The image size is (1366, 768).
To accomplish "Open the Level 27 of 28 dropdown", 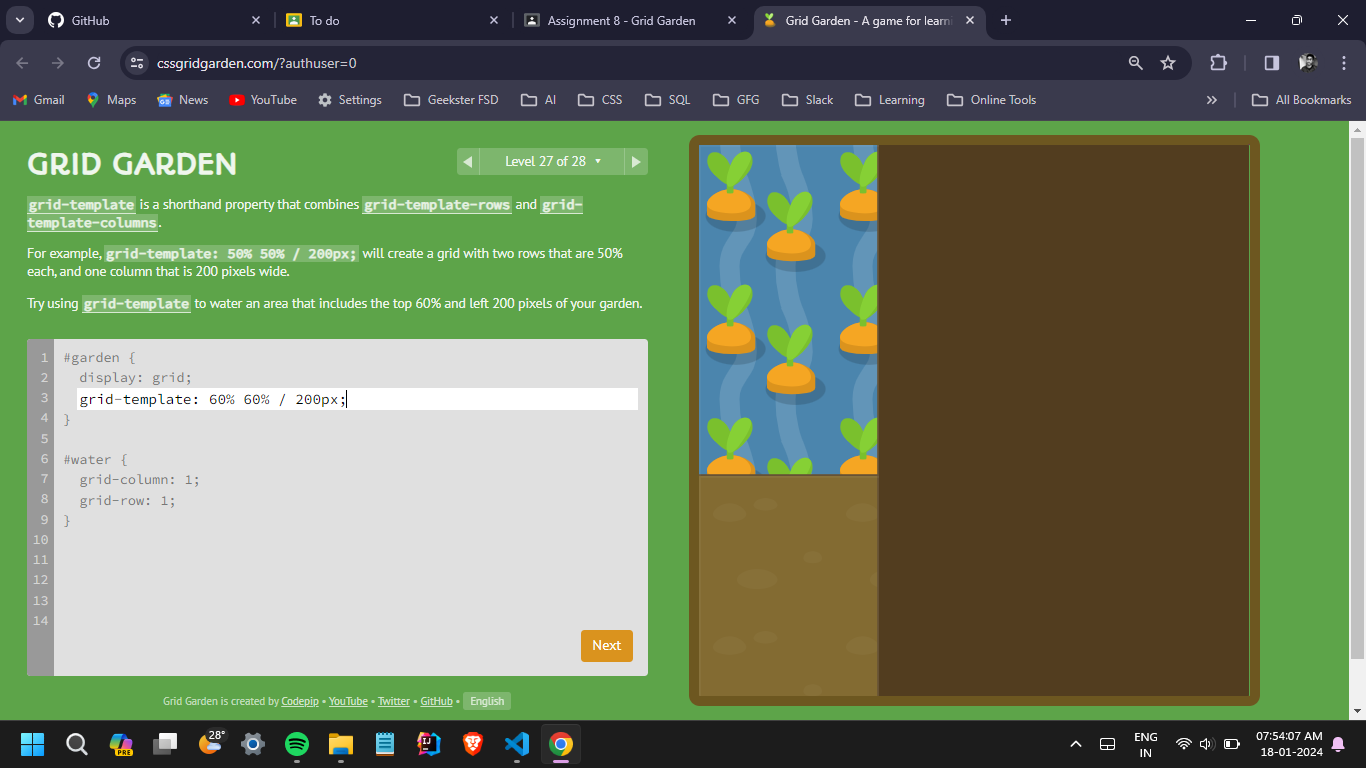I will pos(552,161).
